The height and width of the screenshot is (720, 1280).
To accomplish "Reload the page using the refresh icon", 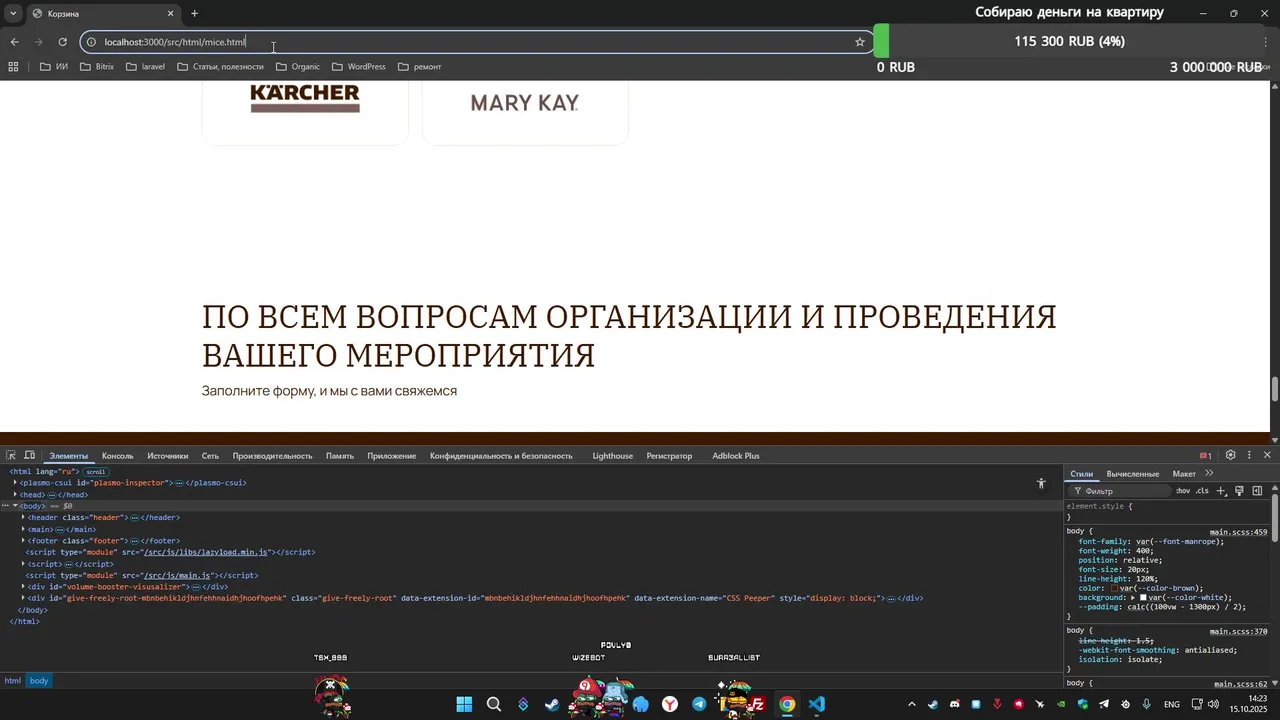I will tap(62, 42).
